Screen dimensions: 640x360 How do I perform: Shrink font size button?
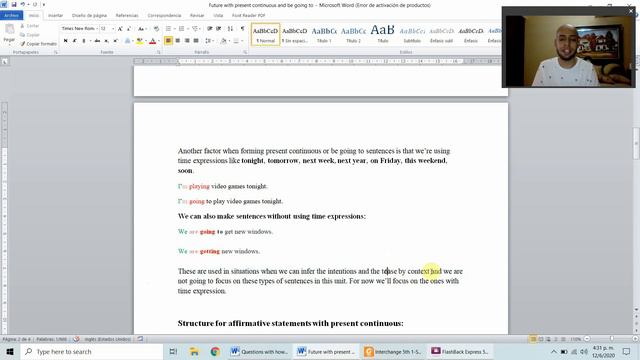click(x=129, y=29)
